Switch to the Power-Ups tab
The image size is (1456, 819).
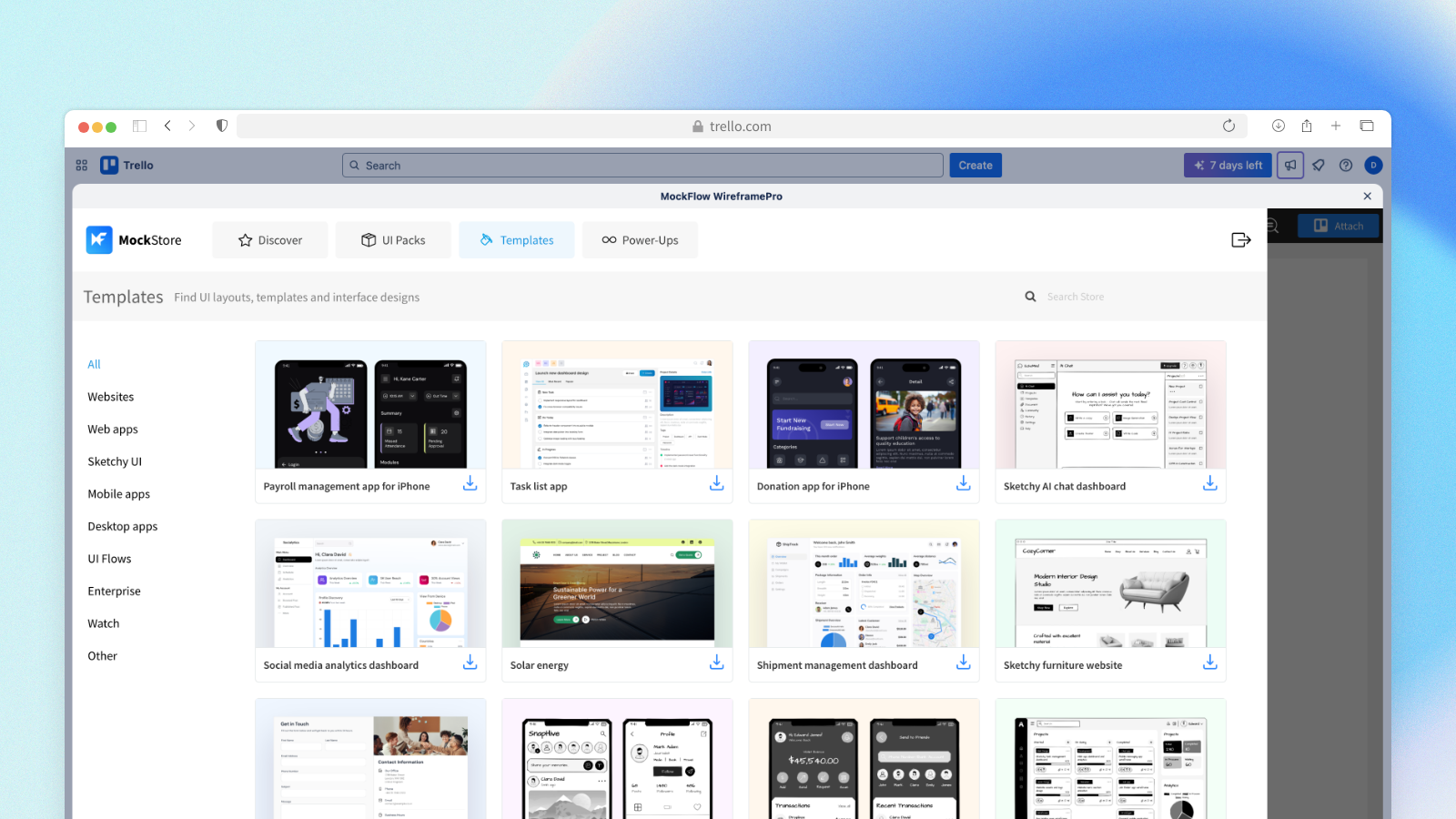(x=640, y=239)
